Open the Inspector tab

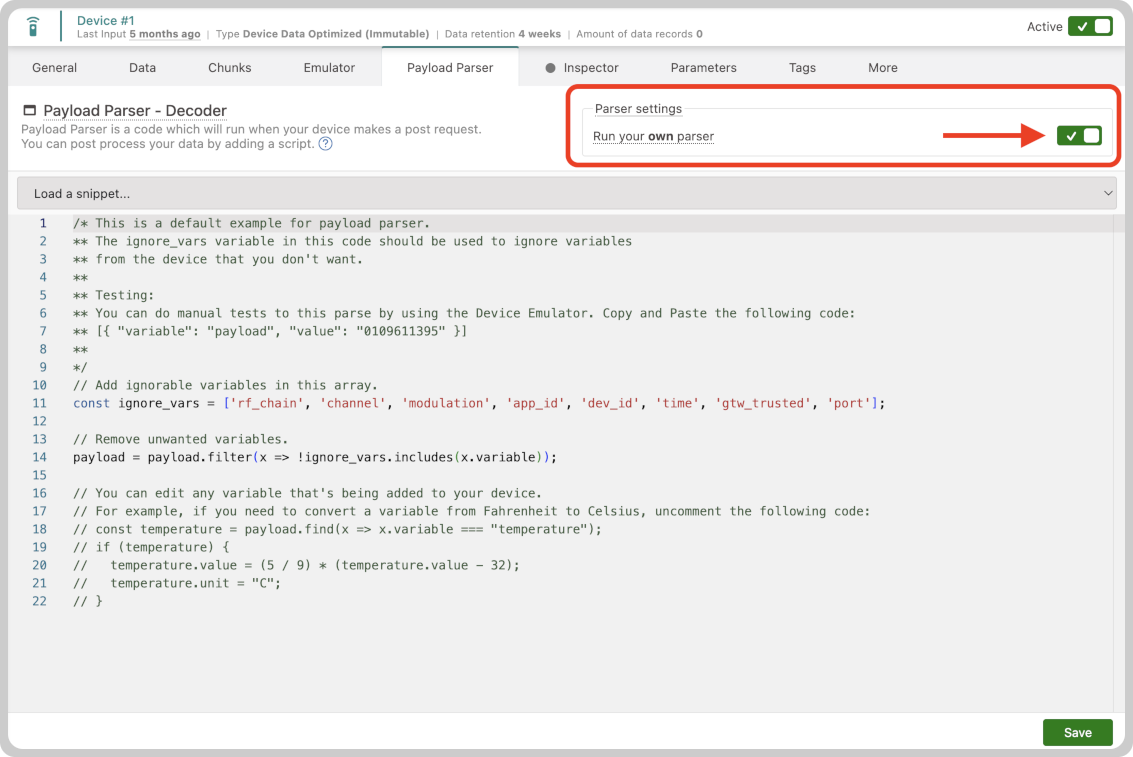point(590,67)
